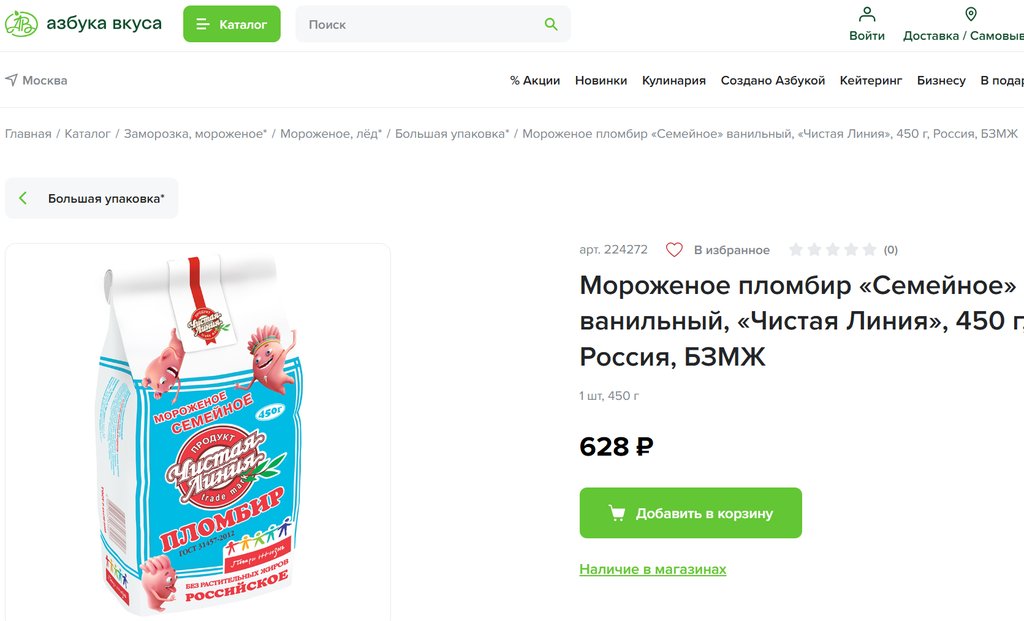This screenshot has height=621, width=1024.
Task: Go back to Большая упаковка category
Action: (x=91, y=198)
